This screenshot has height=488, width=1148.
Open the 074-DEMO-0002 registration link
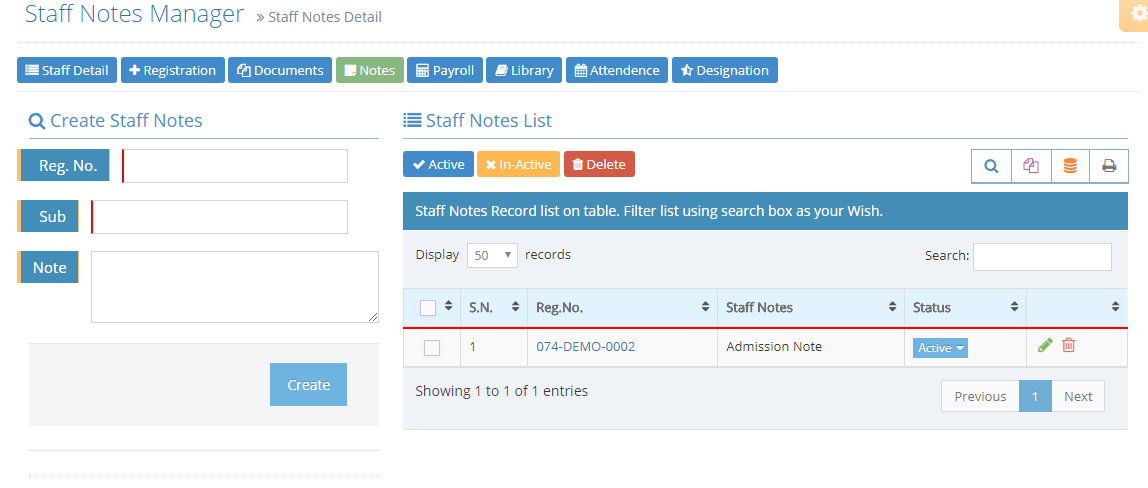585,347
